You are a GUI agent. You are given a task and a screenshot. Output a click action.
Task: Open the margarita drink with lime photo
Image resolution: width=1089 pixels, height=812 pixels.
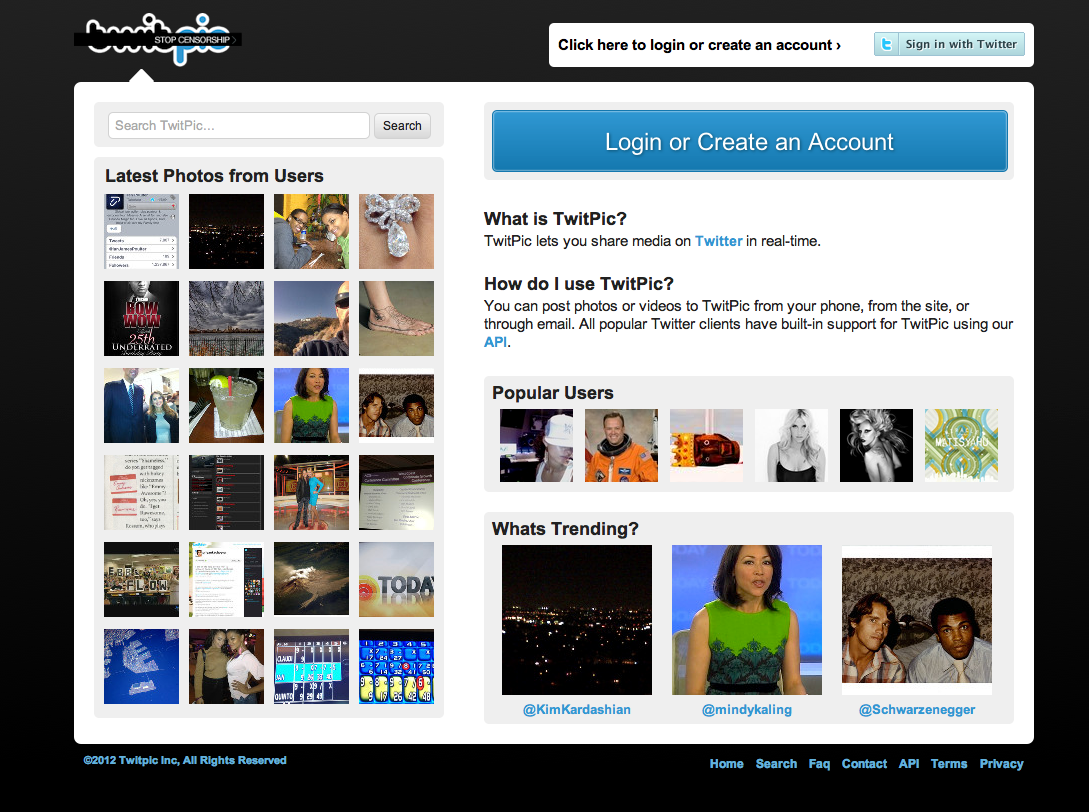point(226,405)
